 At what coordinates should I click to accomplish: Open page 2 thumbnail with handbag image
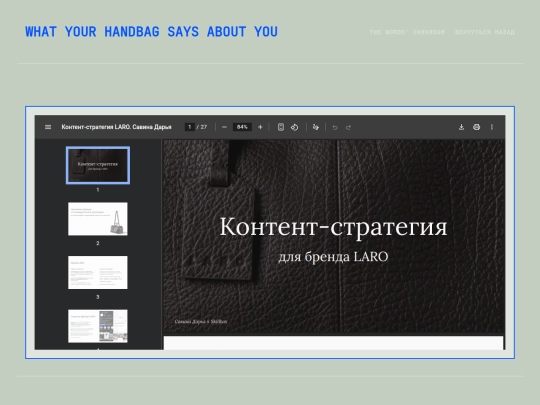tap(98, 219)
